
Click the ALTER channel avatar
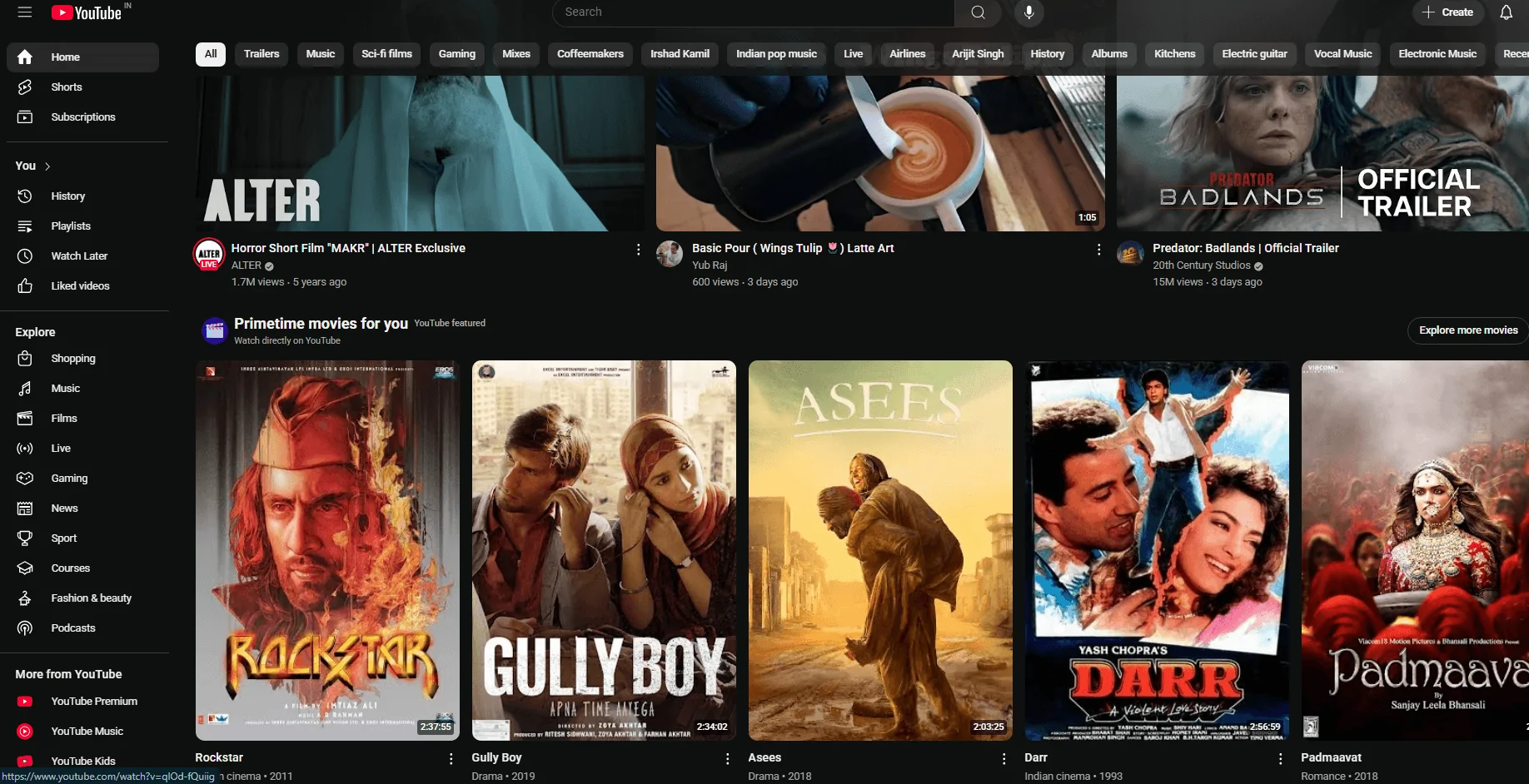click(209, 254)
